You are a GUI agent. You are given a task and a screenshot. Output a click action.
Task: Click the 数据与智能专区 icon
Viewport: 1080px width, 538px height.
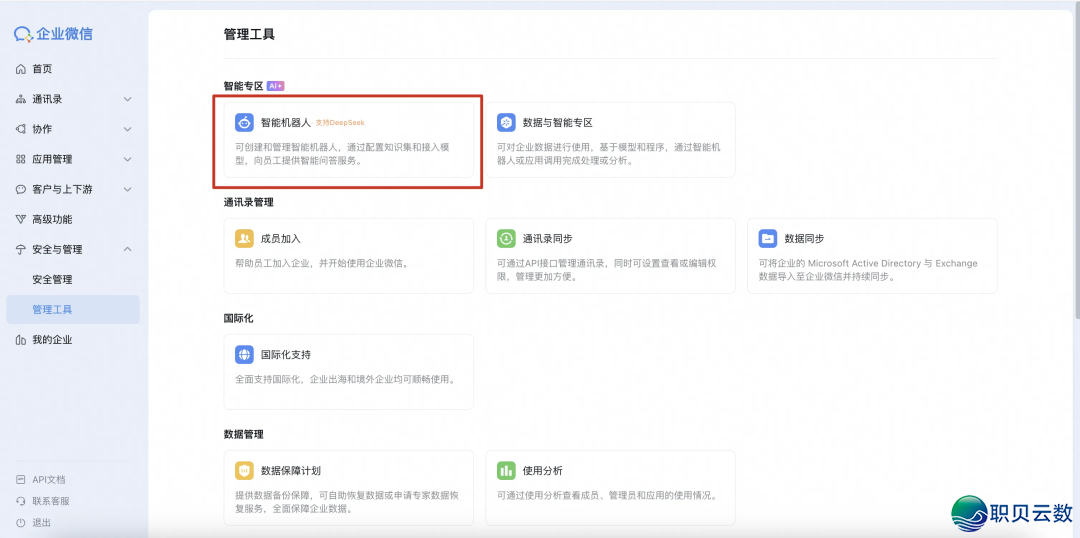(507, 123)
